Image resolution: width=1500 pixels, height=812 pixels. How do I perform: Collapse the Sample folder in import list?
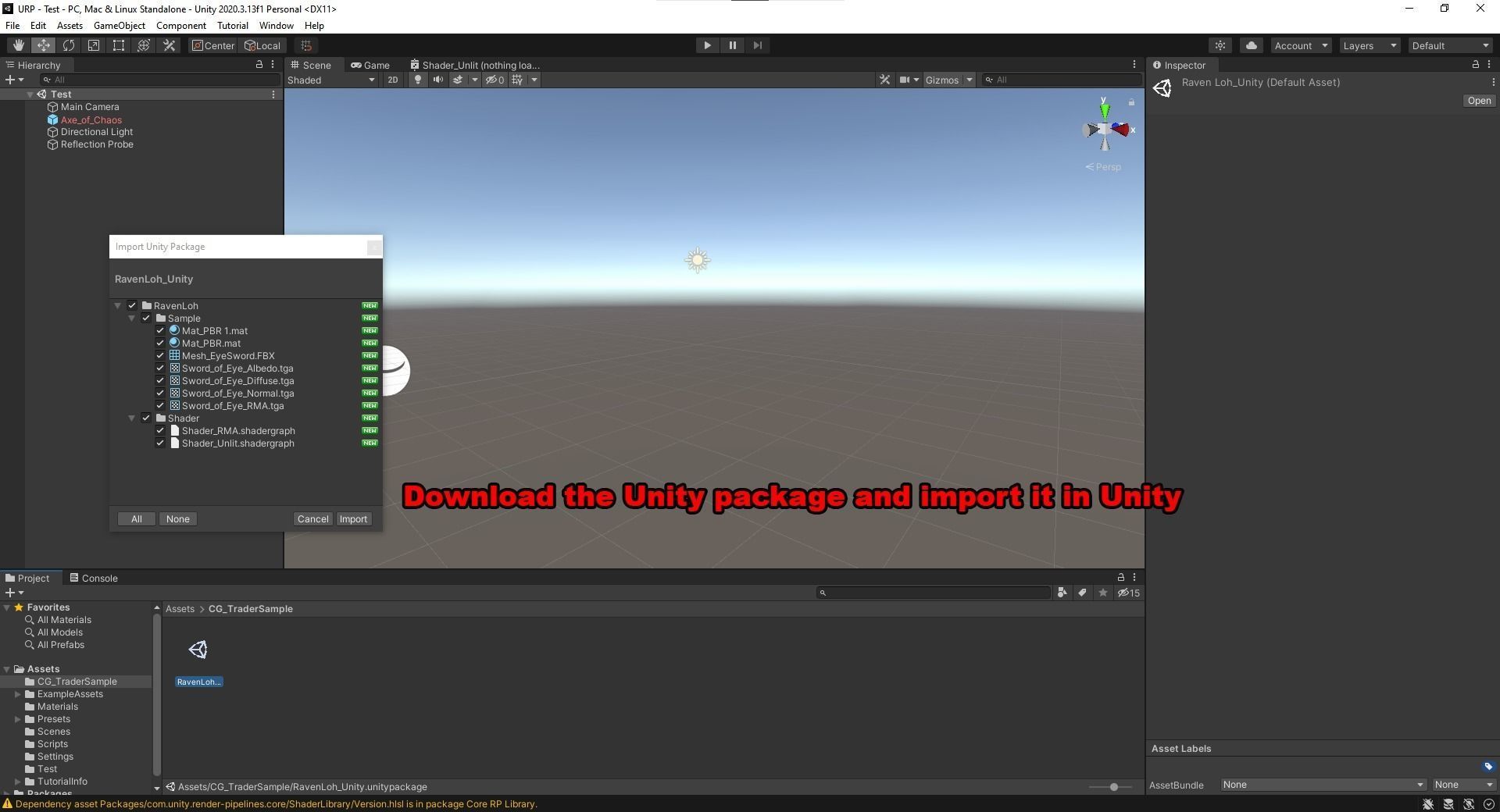point(132,319)
